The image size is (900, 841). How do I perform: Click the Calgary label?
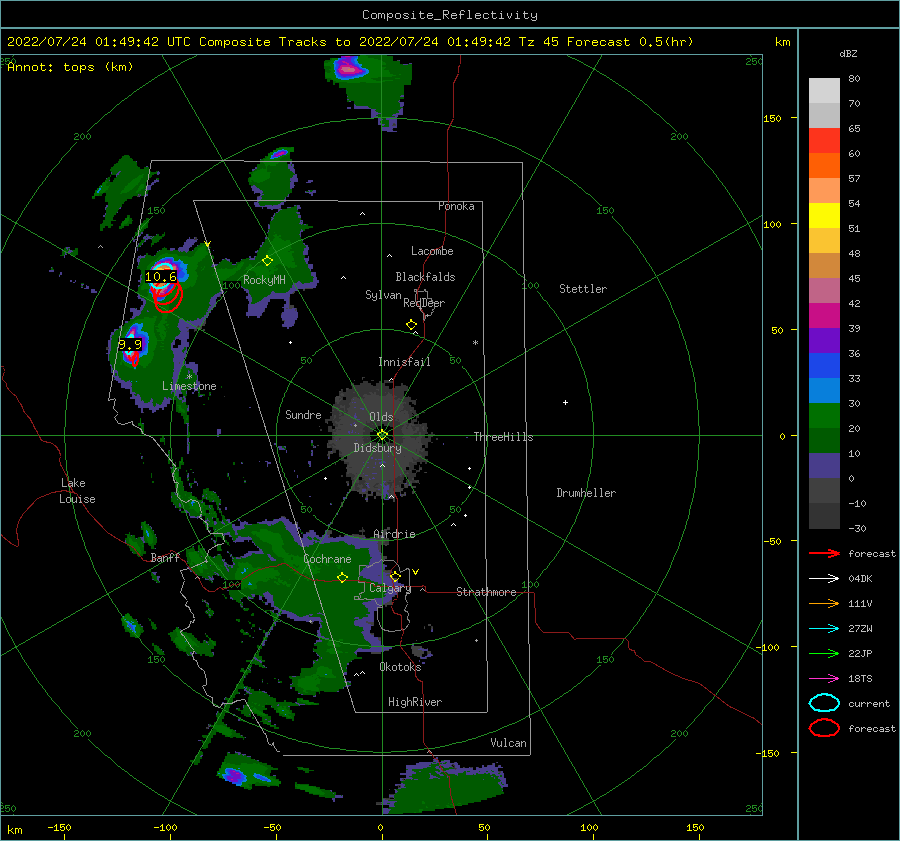[x=390, y=588]
